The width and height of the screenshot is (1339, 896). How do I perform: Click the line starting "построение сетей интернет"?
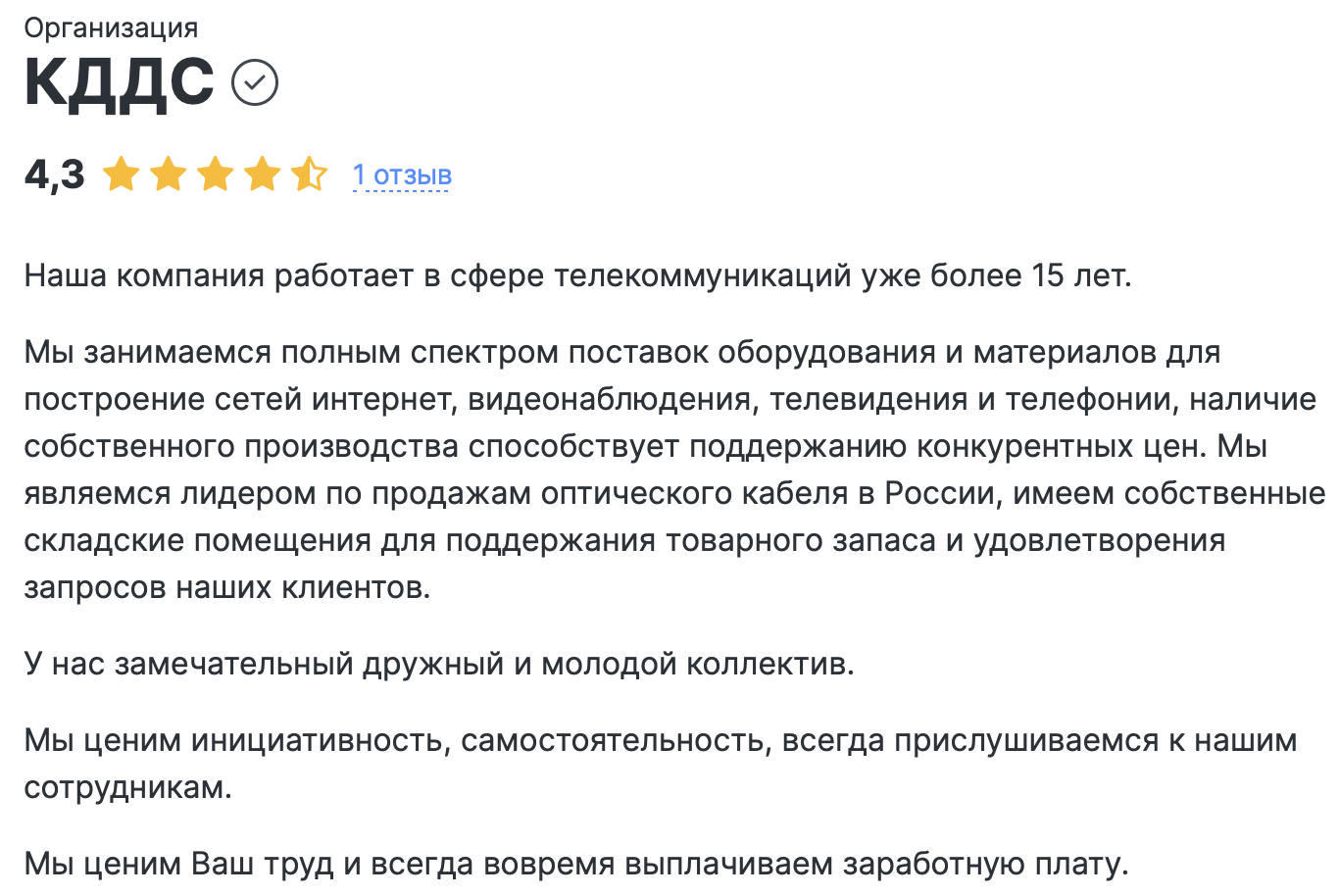tap(669, 399)
